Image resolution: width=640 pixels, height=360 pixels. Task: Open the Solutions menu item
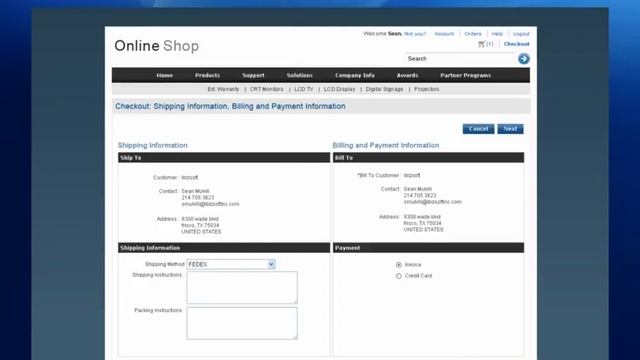click(x=300, y=76)
